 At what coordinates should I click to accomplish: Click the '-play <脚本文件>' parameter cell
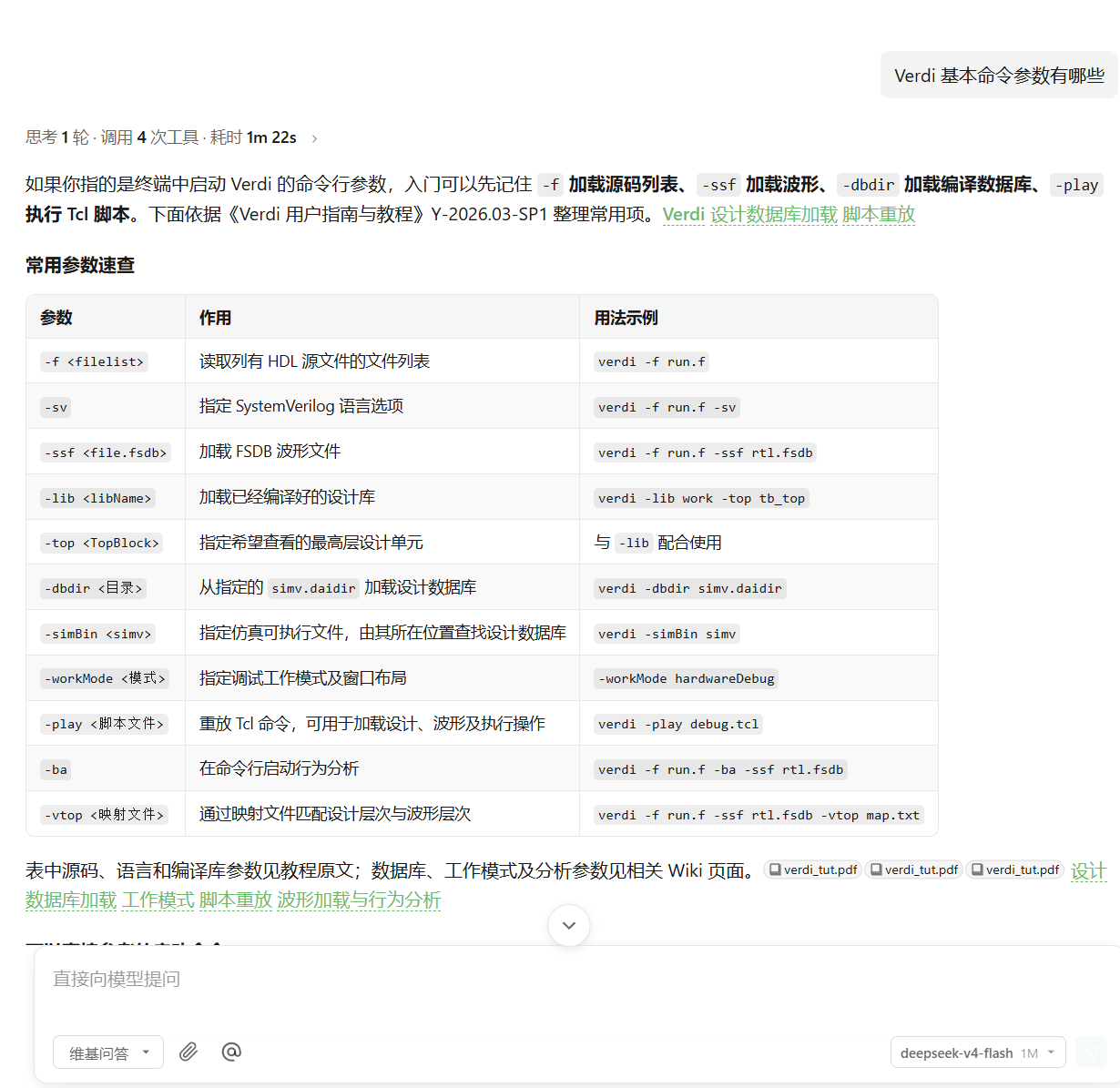[x=104, y=724]
